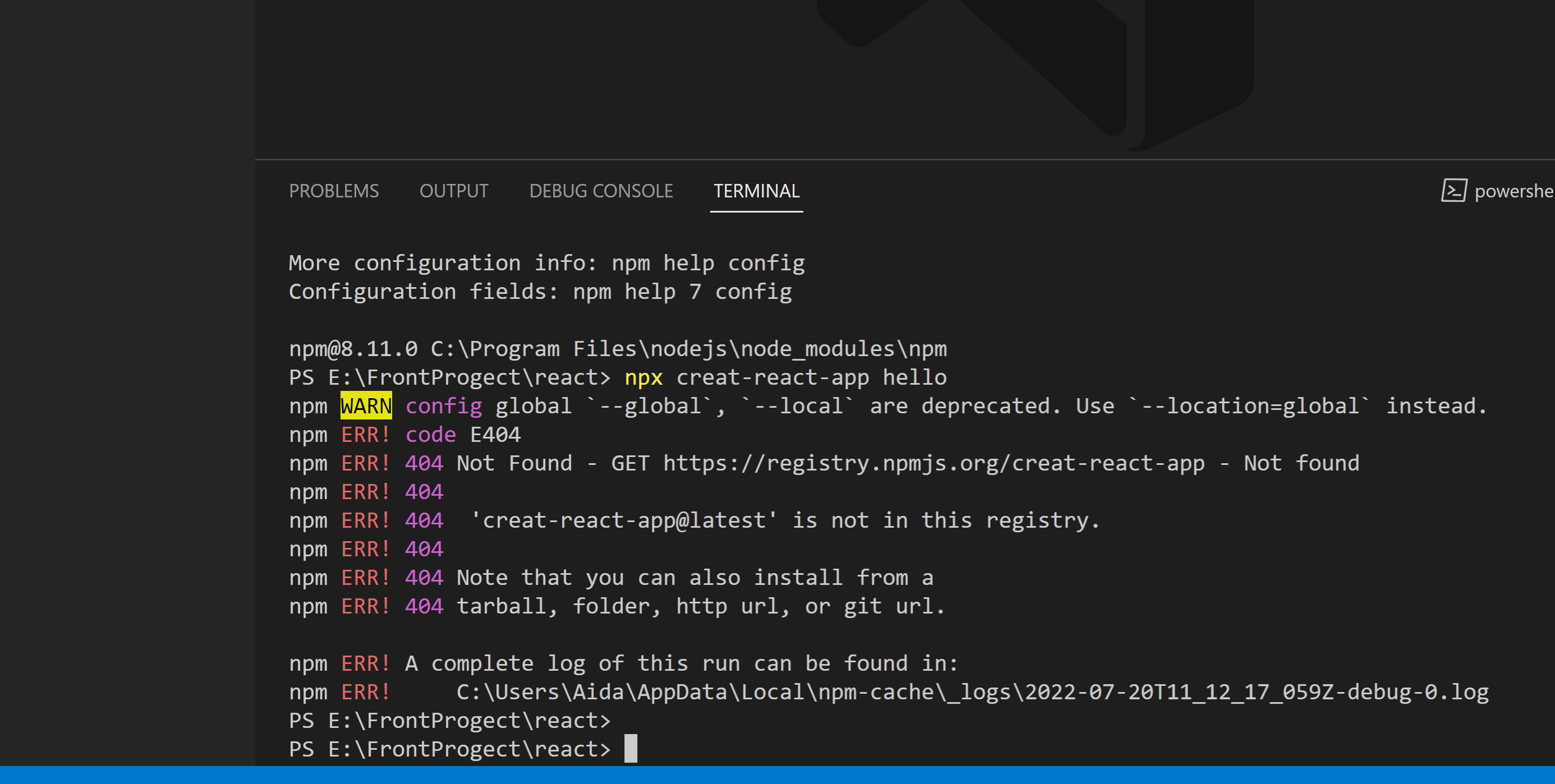Click the 'tarball, folder, http url' line
1555x784 pixels.
[x=617, y=606]
